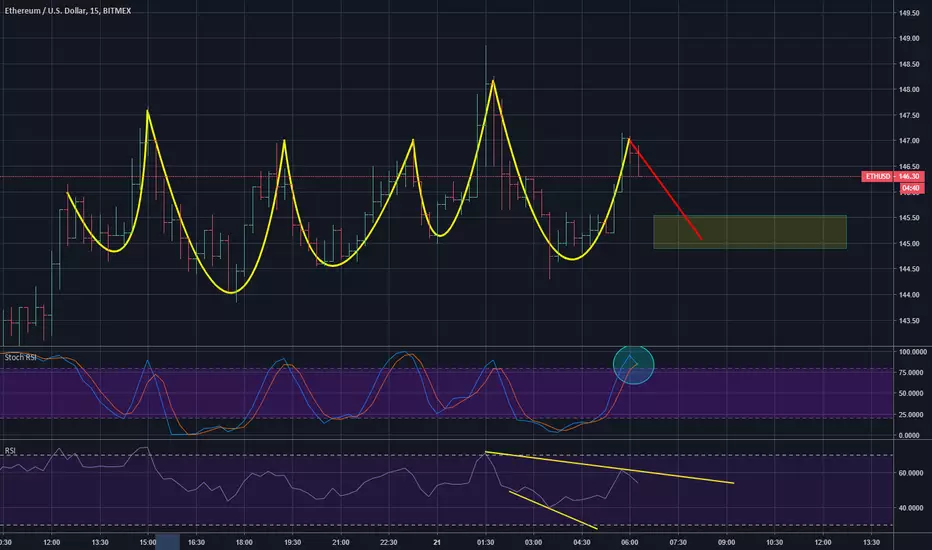
Task: Click the 06:00 time axis label
Action: point(629,542)
